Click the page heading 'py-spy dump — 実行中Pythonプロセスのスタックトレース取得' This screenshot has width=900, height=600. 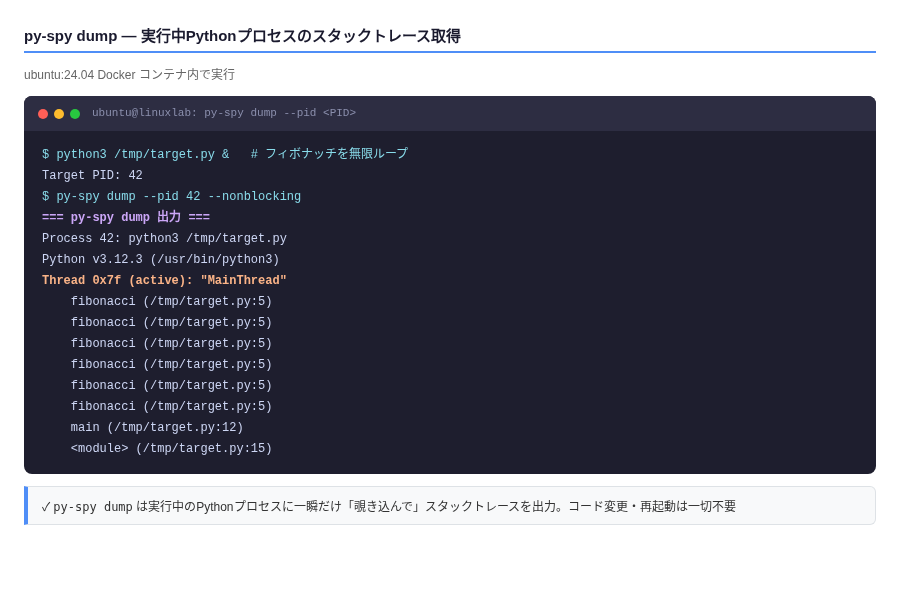pos(242,36)
